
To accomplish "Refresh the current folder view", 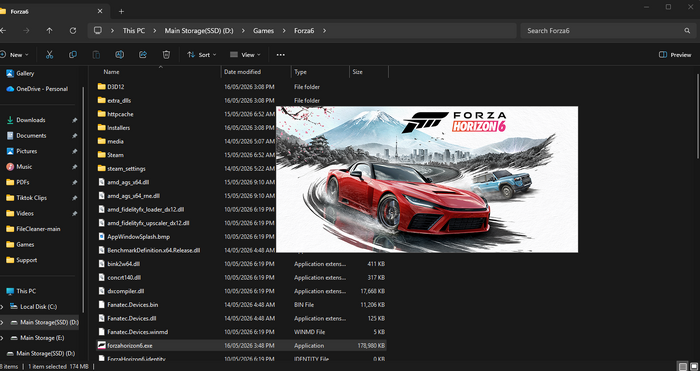I will tap(73, 31).
